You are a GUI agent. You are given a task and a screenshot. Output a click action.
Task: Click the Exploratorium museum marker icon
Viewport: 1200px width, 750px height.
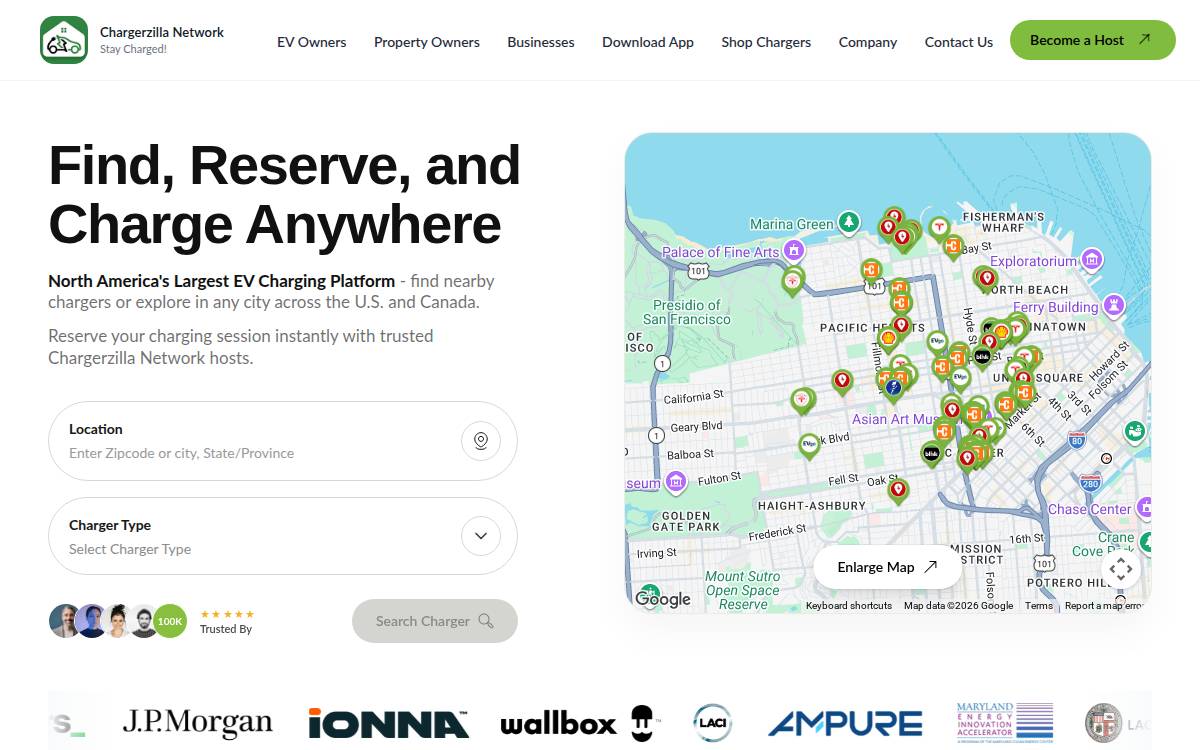click(1092, 260)
